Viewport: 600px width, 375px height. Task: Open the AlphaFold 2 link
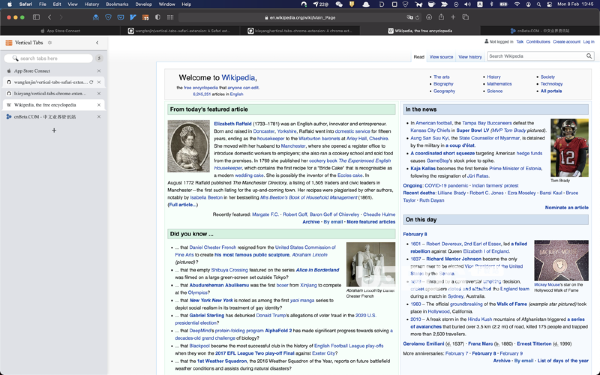[279, 331]
